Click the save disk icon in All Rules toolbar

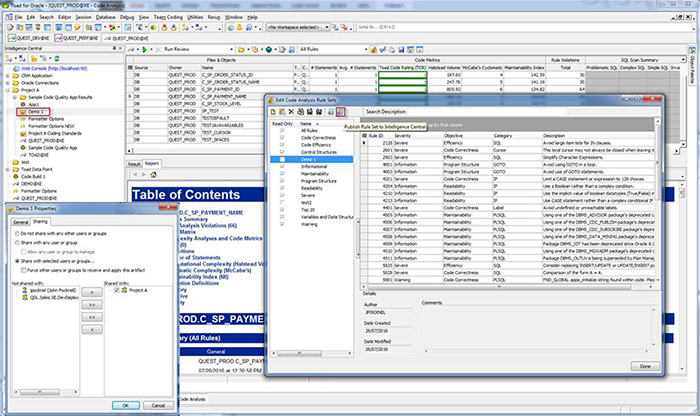point(401,50)
